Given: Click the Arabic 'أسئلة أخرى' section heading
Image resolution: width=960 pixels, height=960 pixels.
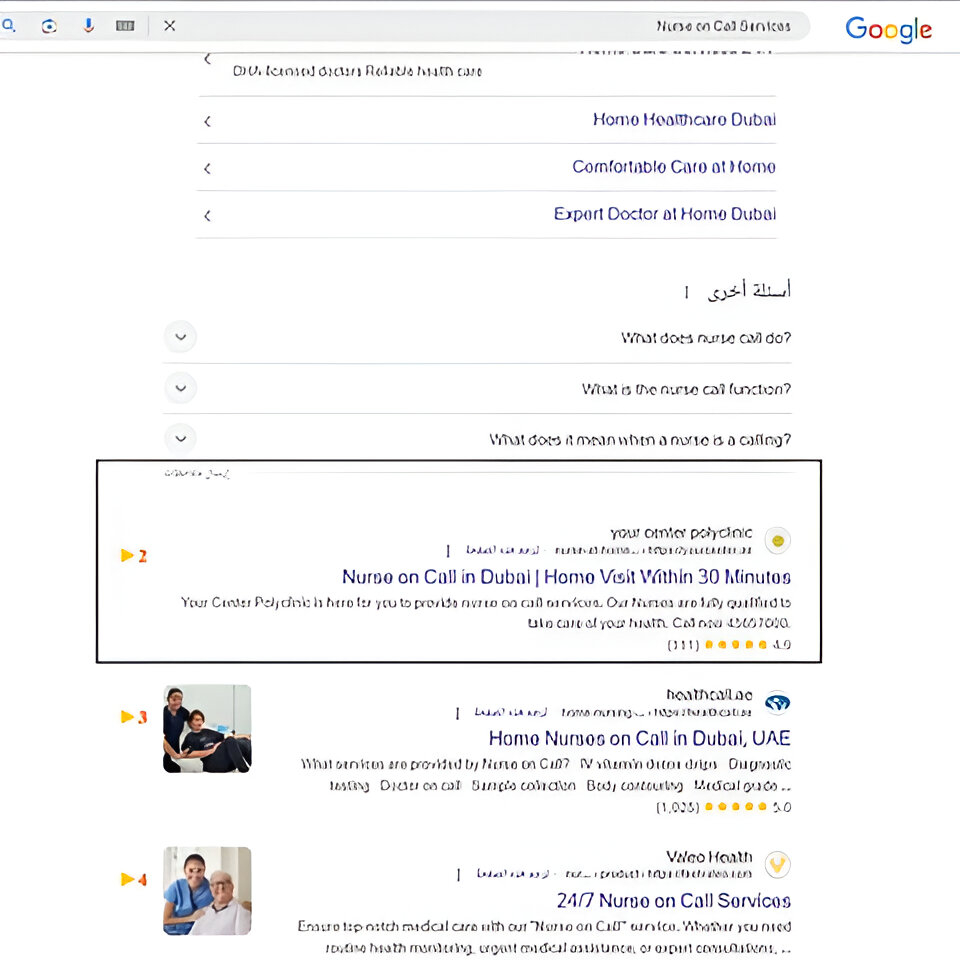Looking at the screenshot, I should (749, 290).
